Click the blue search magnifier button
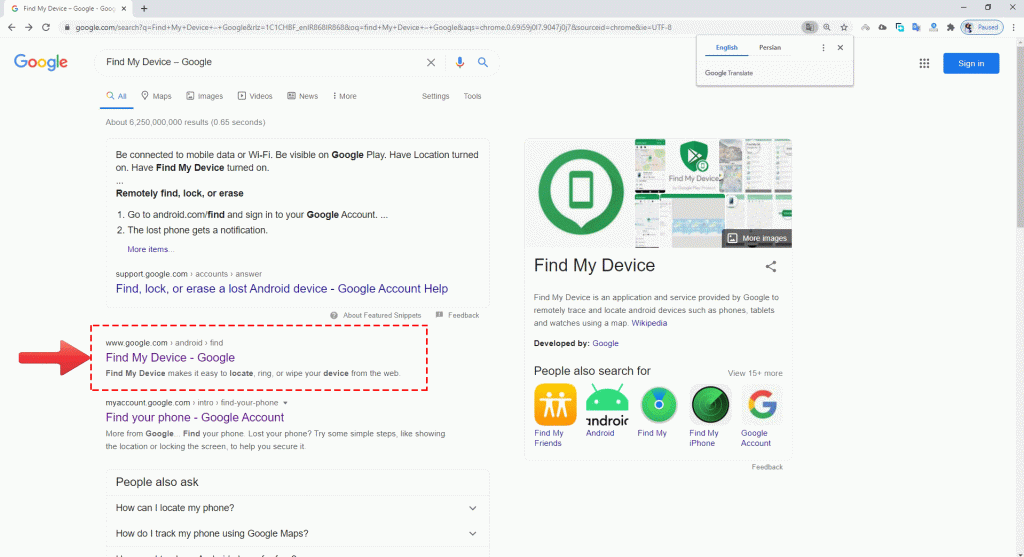This screenshot has width=1024, height=557. click(483, 62)
